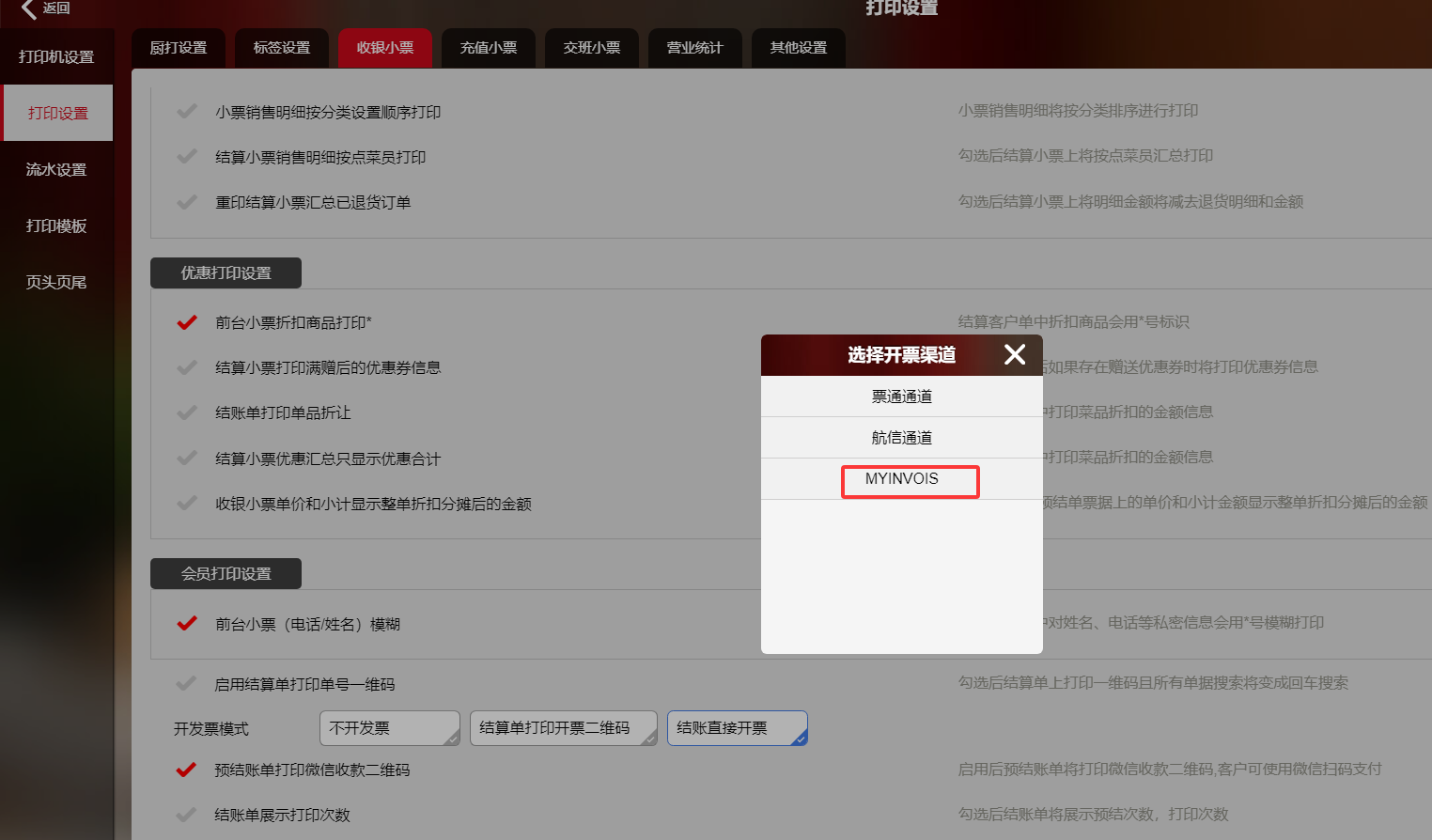Open the 充值小票 tab
This screenshot has width=1432, height=840.
[489, 48]
